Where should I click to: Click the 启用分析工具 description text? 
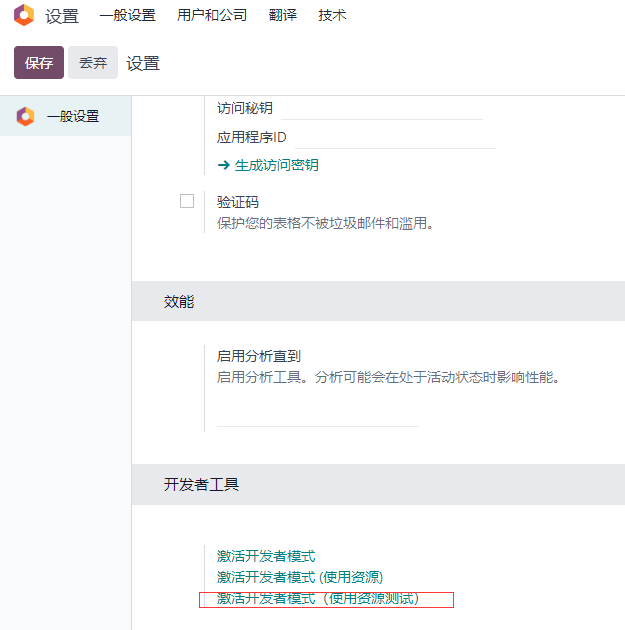388,377
